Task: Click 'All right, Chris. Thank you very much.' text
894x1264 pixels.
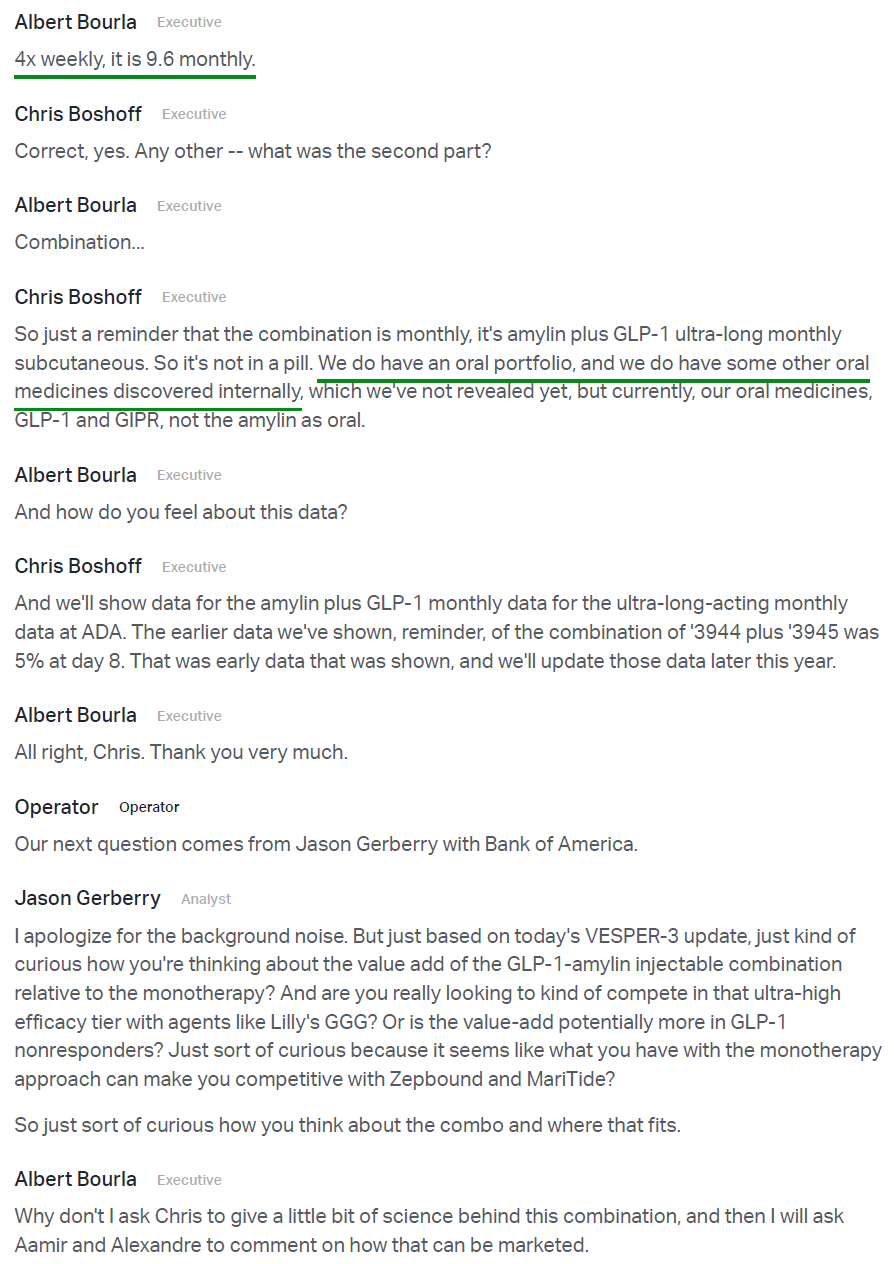Action: pyautogui.click(x=181, y=752)
